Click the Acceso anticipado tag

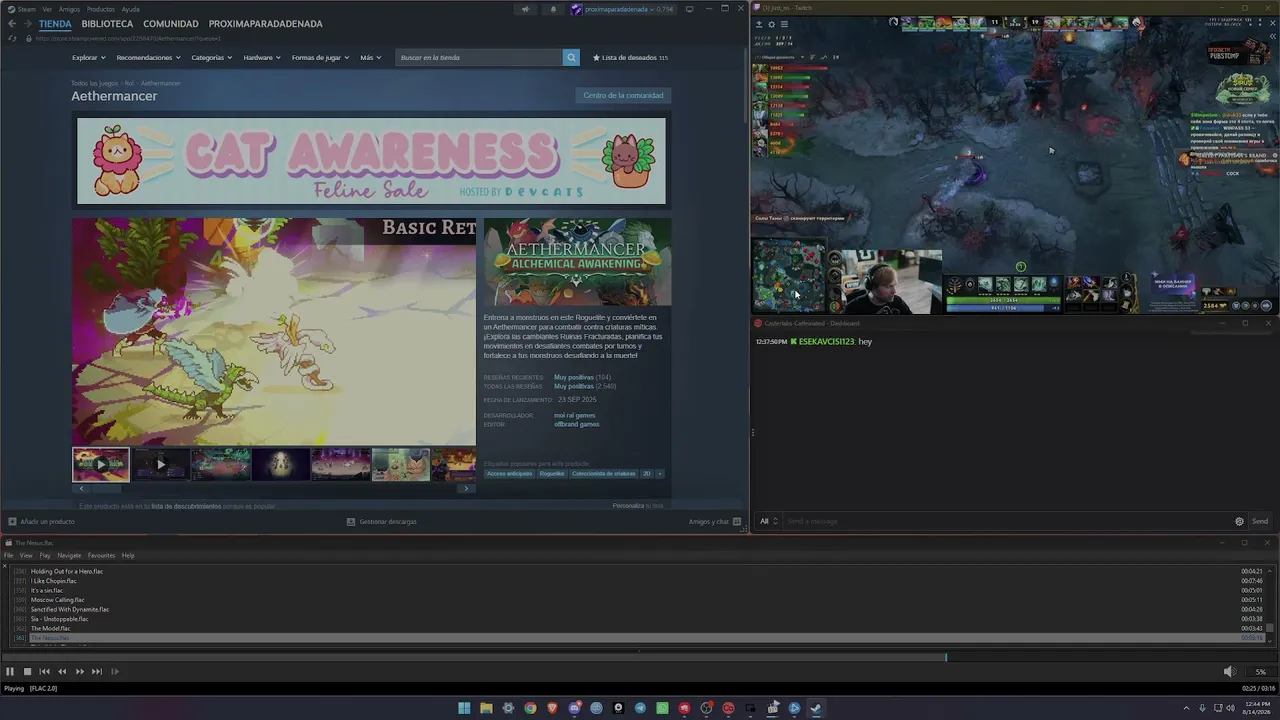pyautogui.click(x=509, y=473)
